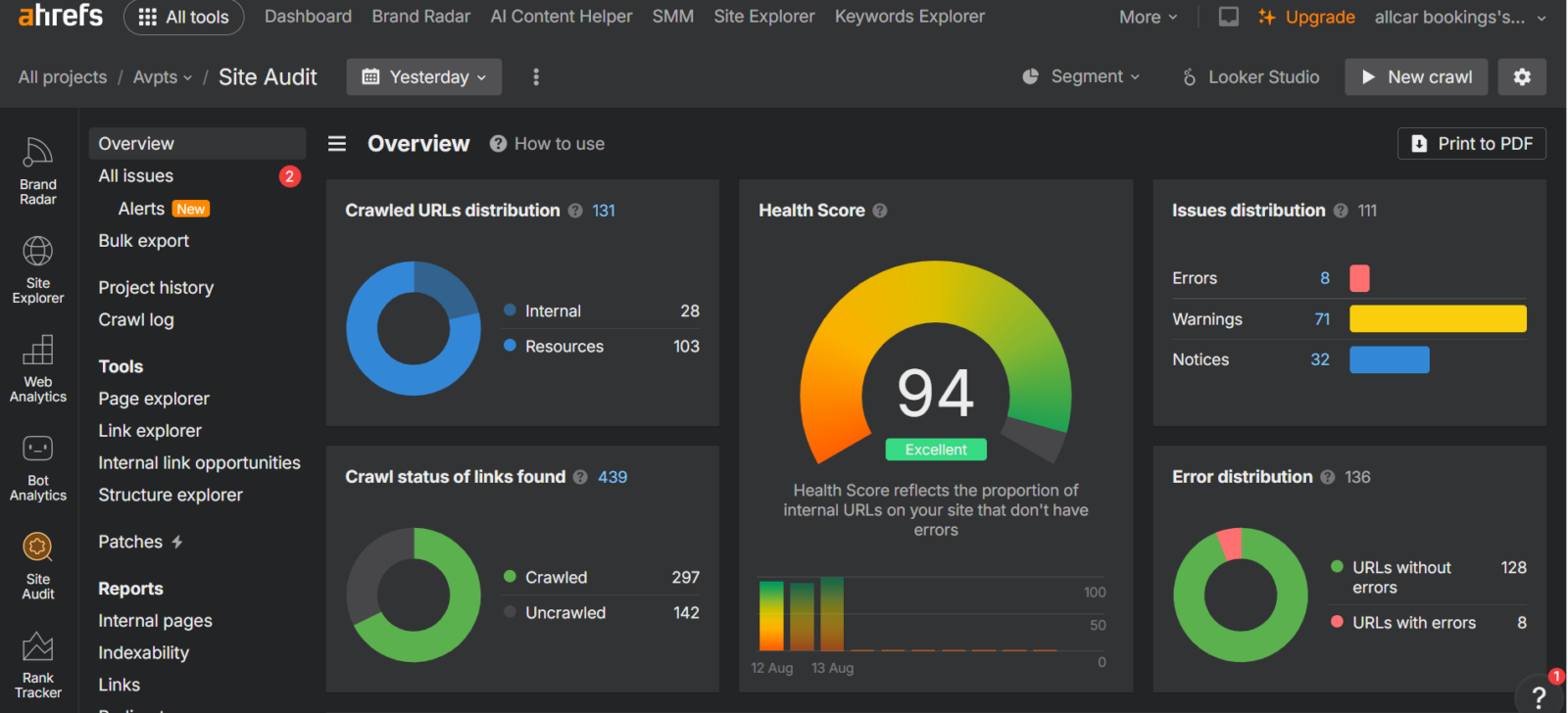Open Structure explorer

click(x=171, y=496)
